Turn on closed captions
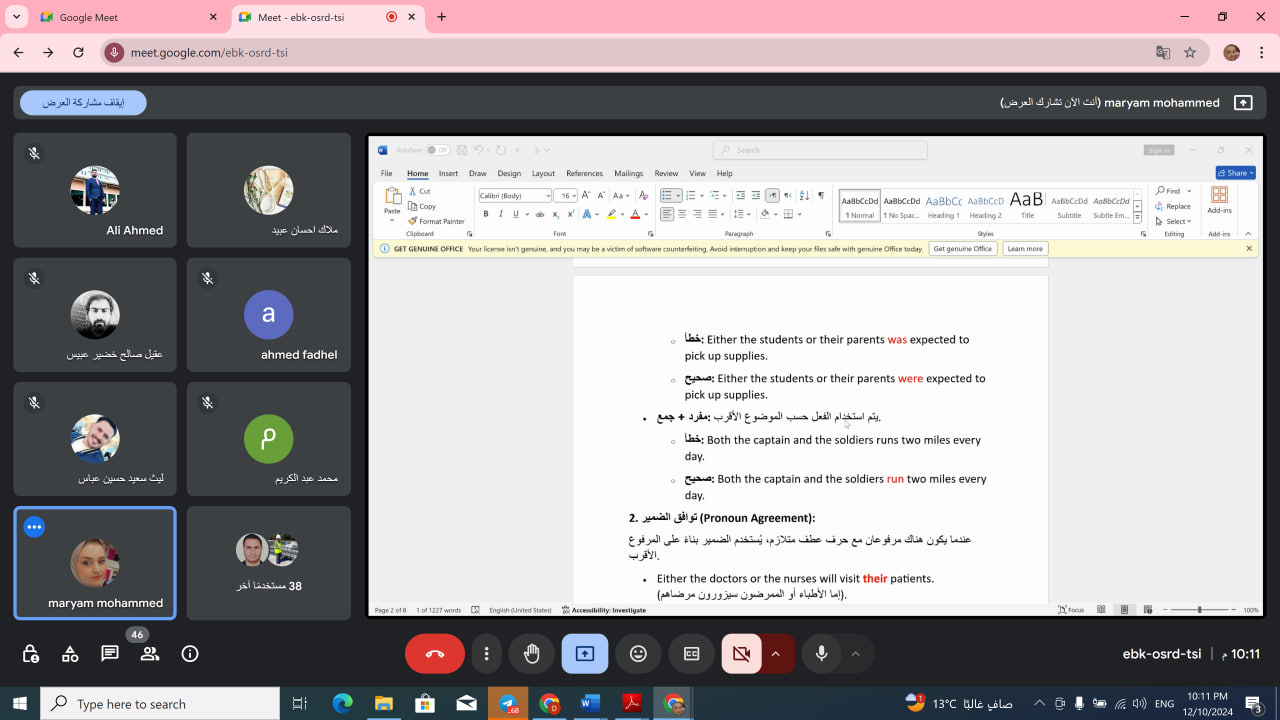The height and width of the screenshot is (720, 1280). [x=691, y=654]
